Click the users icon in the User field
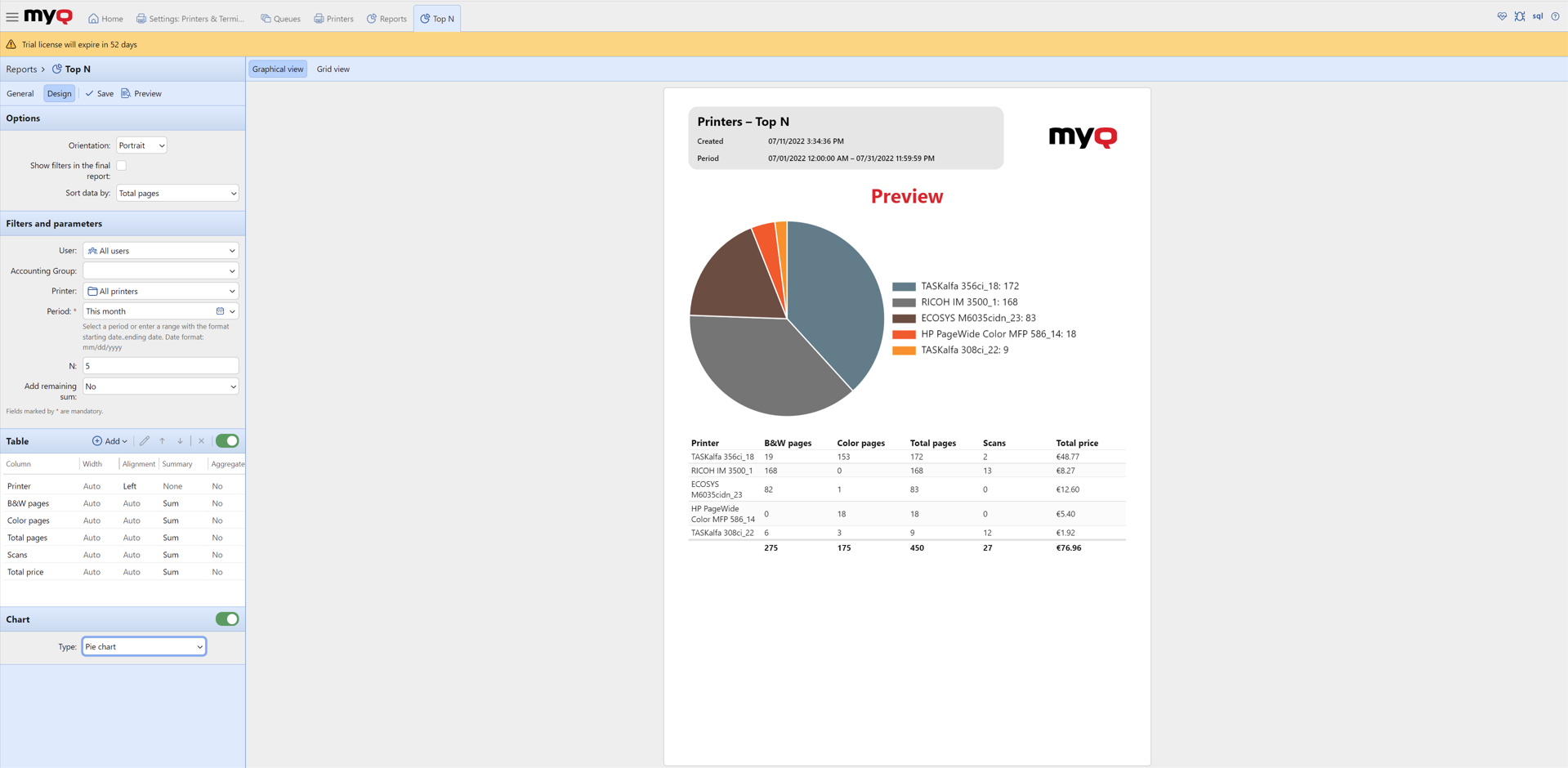1568x768 pixels. click(x=92, y=251)
